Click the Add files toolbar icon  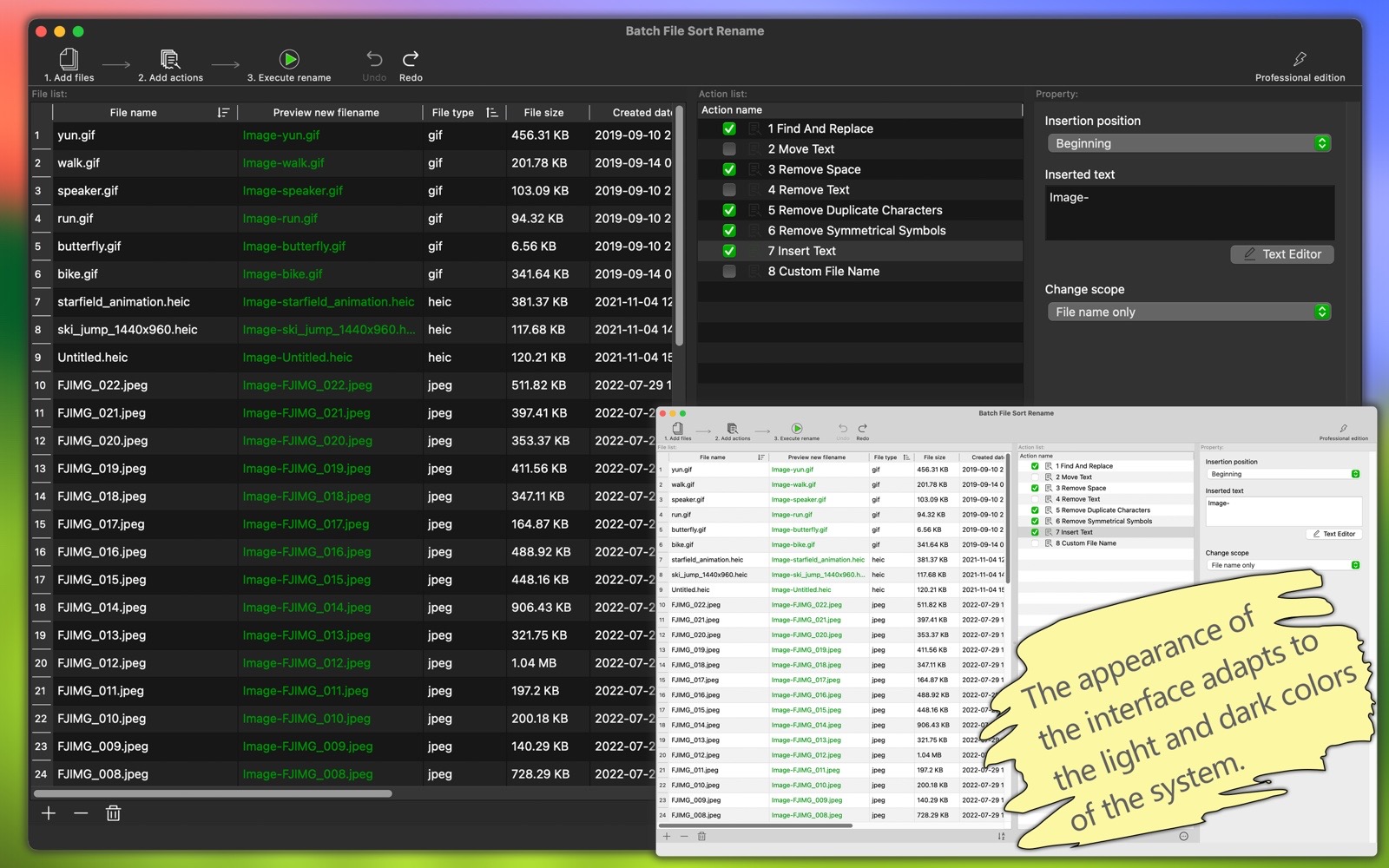69,60
